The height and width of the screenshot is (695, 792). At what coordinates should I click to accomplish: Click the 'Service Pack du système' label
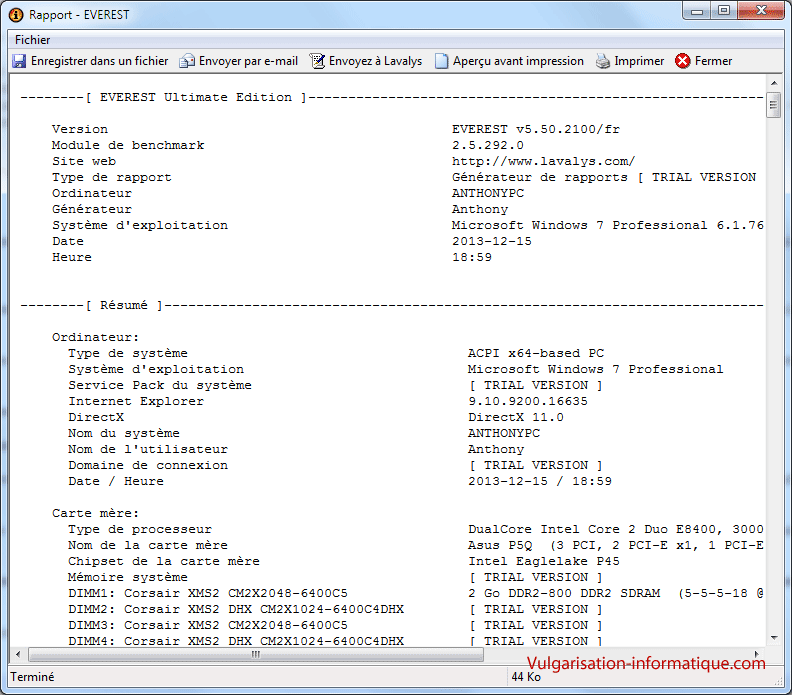pos(160,385)
